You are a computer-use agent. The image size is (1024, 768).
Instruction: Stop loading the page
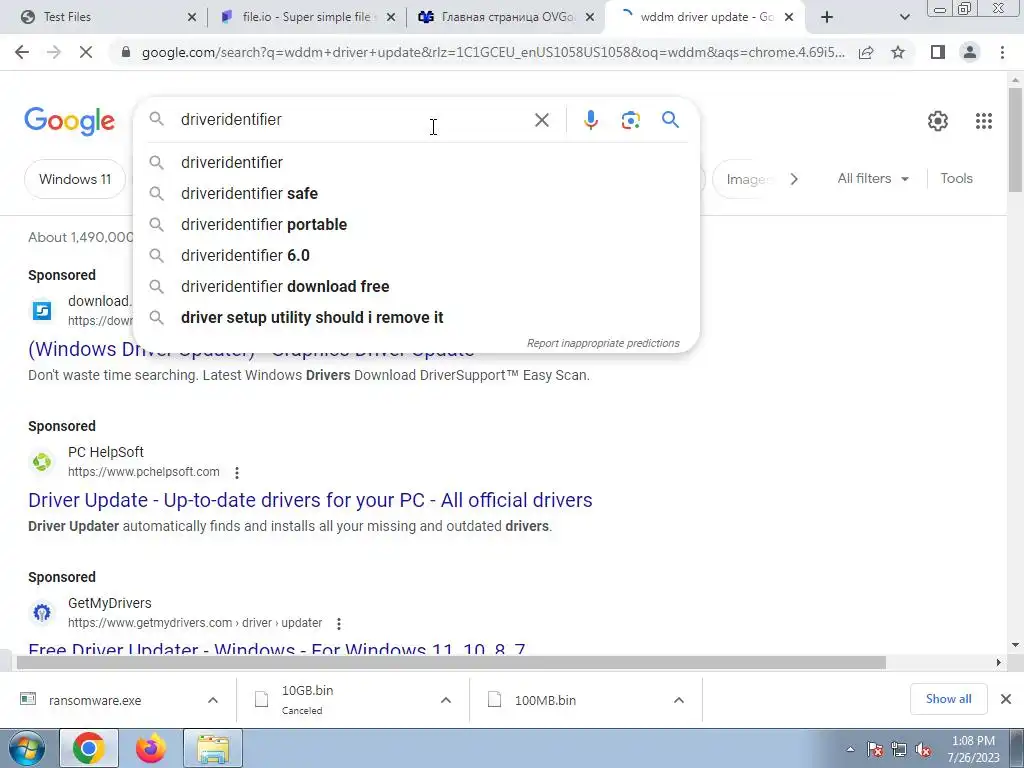pyautogui.click(x=86, y=52)
